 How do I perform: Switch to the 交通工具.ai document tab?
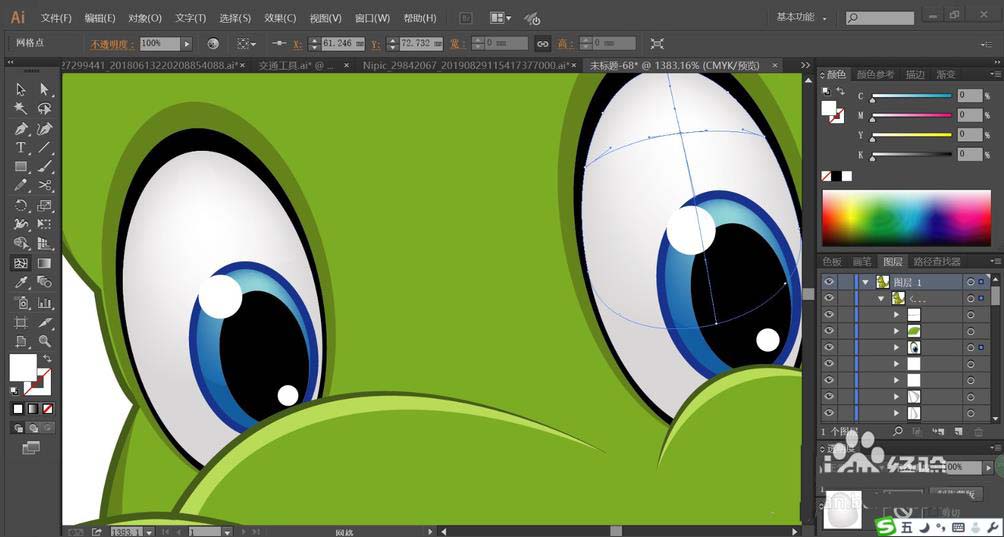coord(298,65)
